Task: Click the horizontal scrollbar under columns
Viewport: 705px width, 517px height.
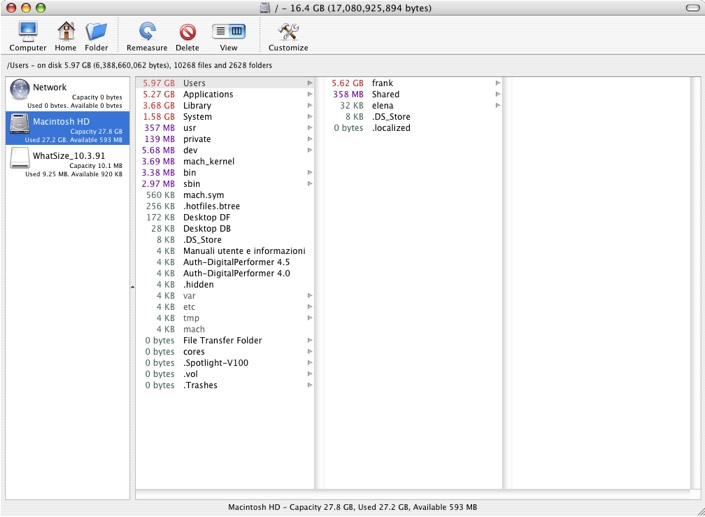Action: [417, 495]
